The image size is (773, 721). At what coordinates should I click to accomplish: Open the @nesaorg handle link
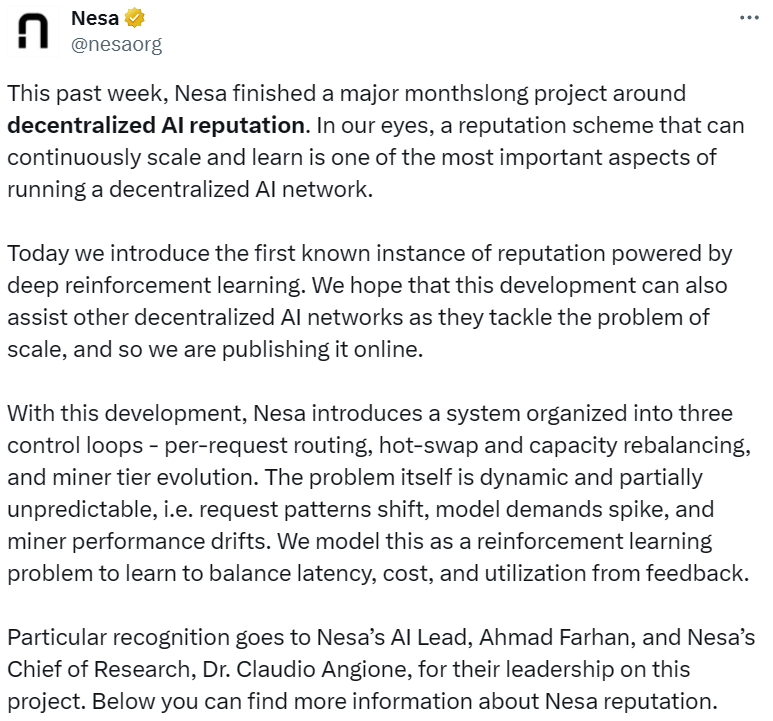click(x=116, y=44)
